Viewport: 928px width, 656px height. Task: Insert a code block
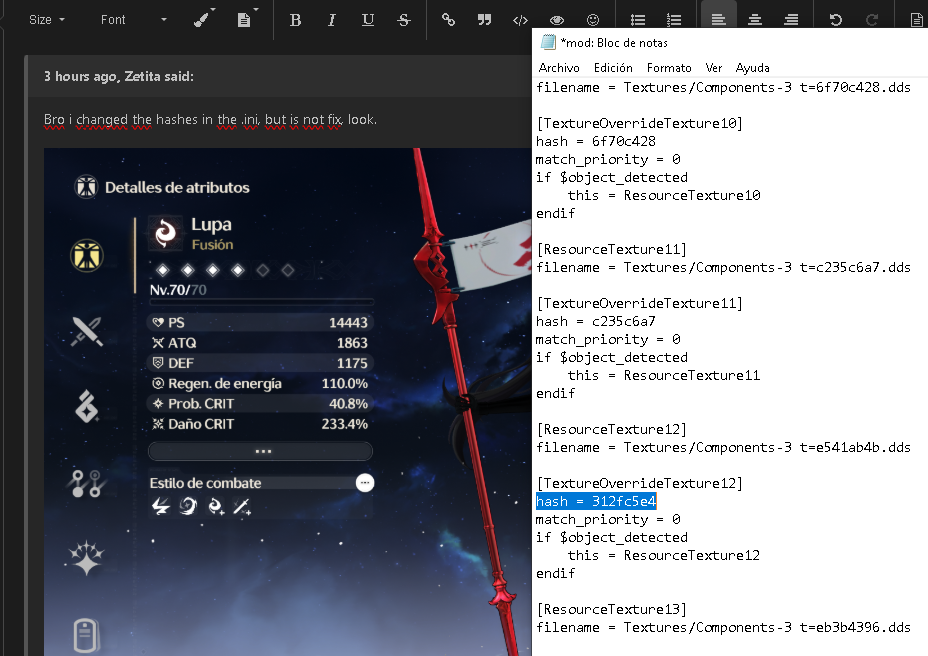click(520, 20)
